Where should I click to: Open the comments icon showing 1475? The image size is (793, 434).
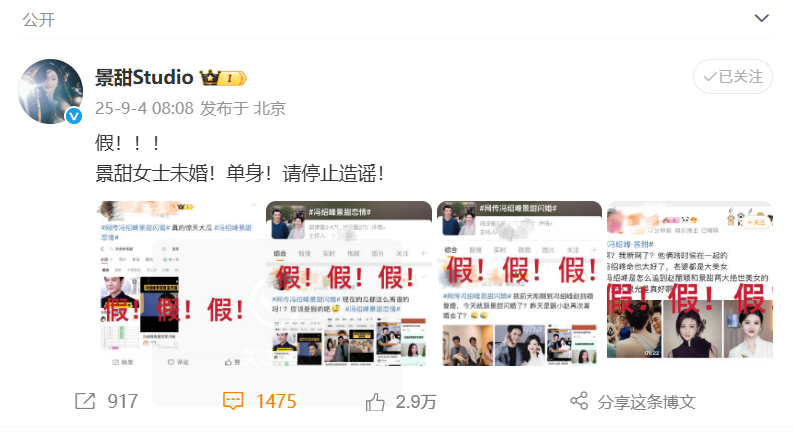pyautogui.click(x=233, y=401)
